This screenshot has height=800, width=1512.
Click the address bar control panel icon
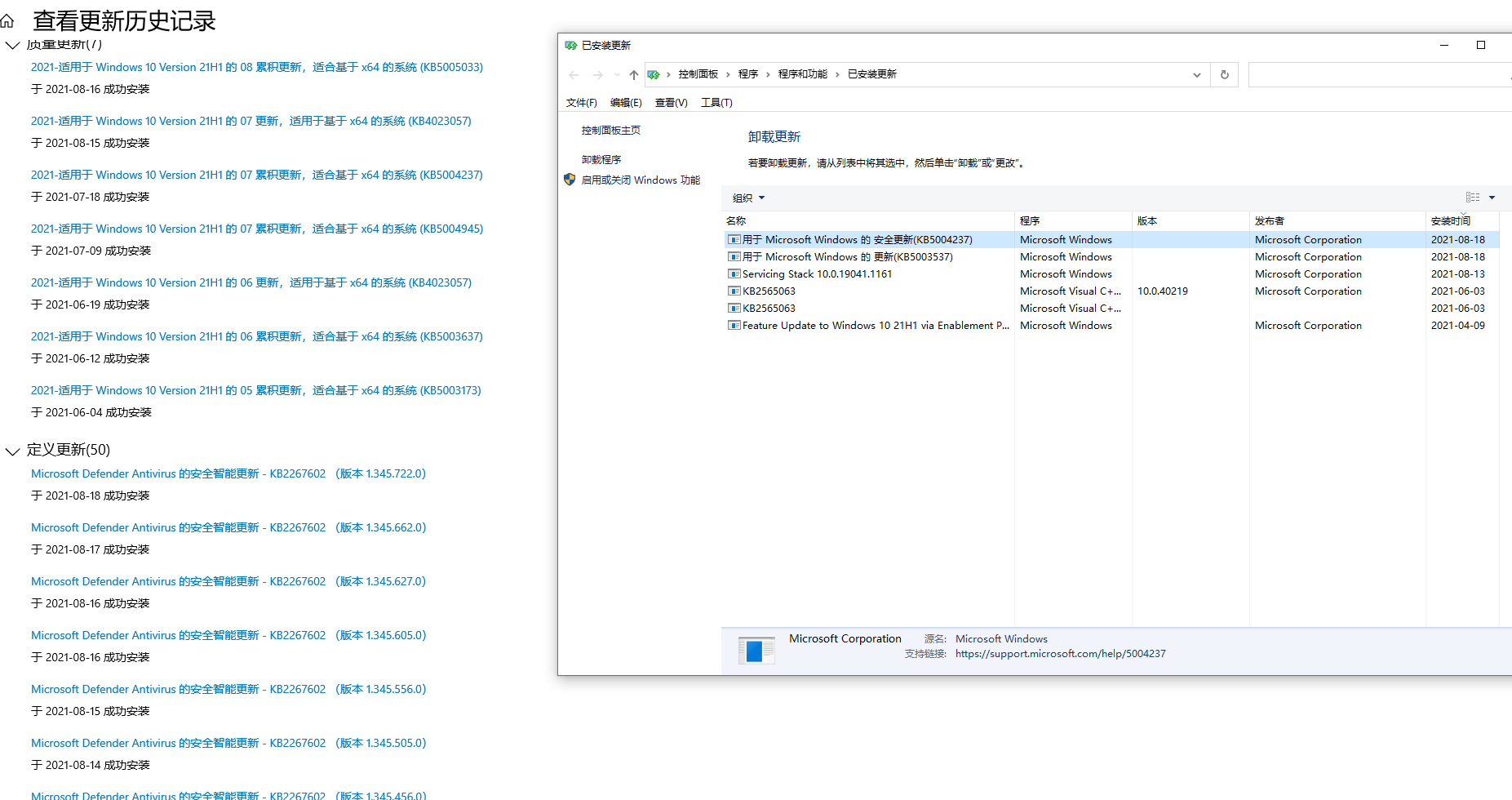[654, 74]
